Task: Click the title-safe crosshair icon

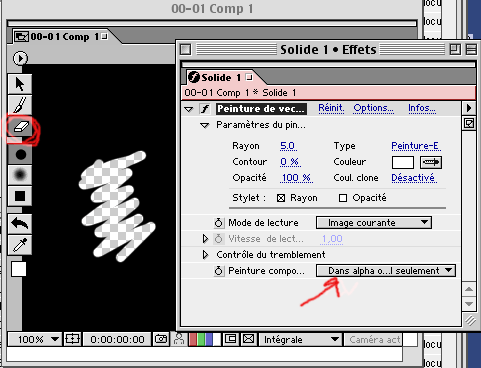Action: (x=72, y=339)
